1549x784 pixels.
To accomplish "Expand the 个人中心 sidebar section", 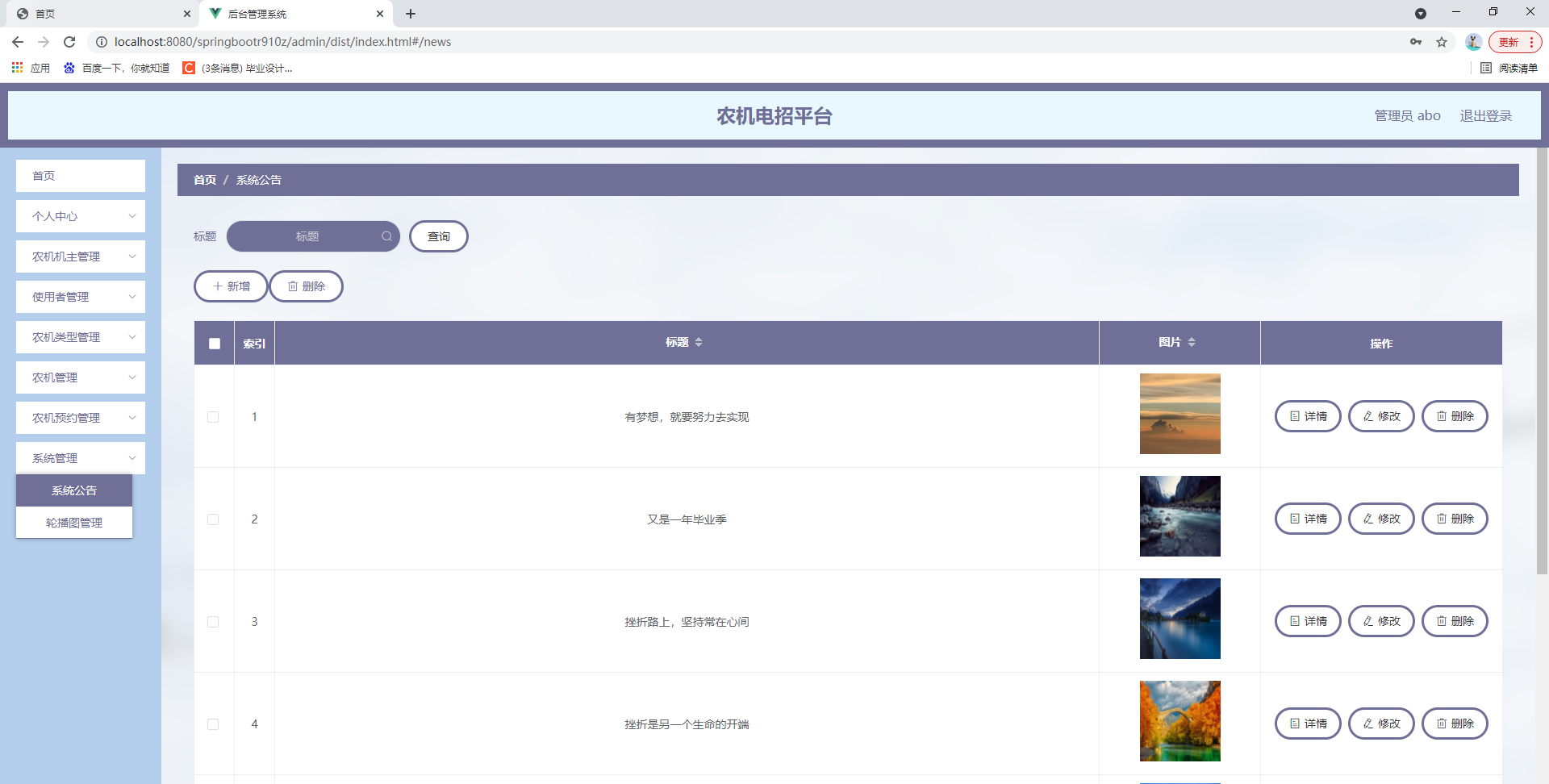I will tap(80, 215).
